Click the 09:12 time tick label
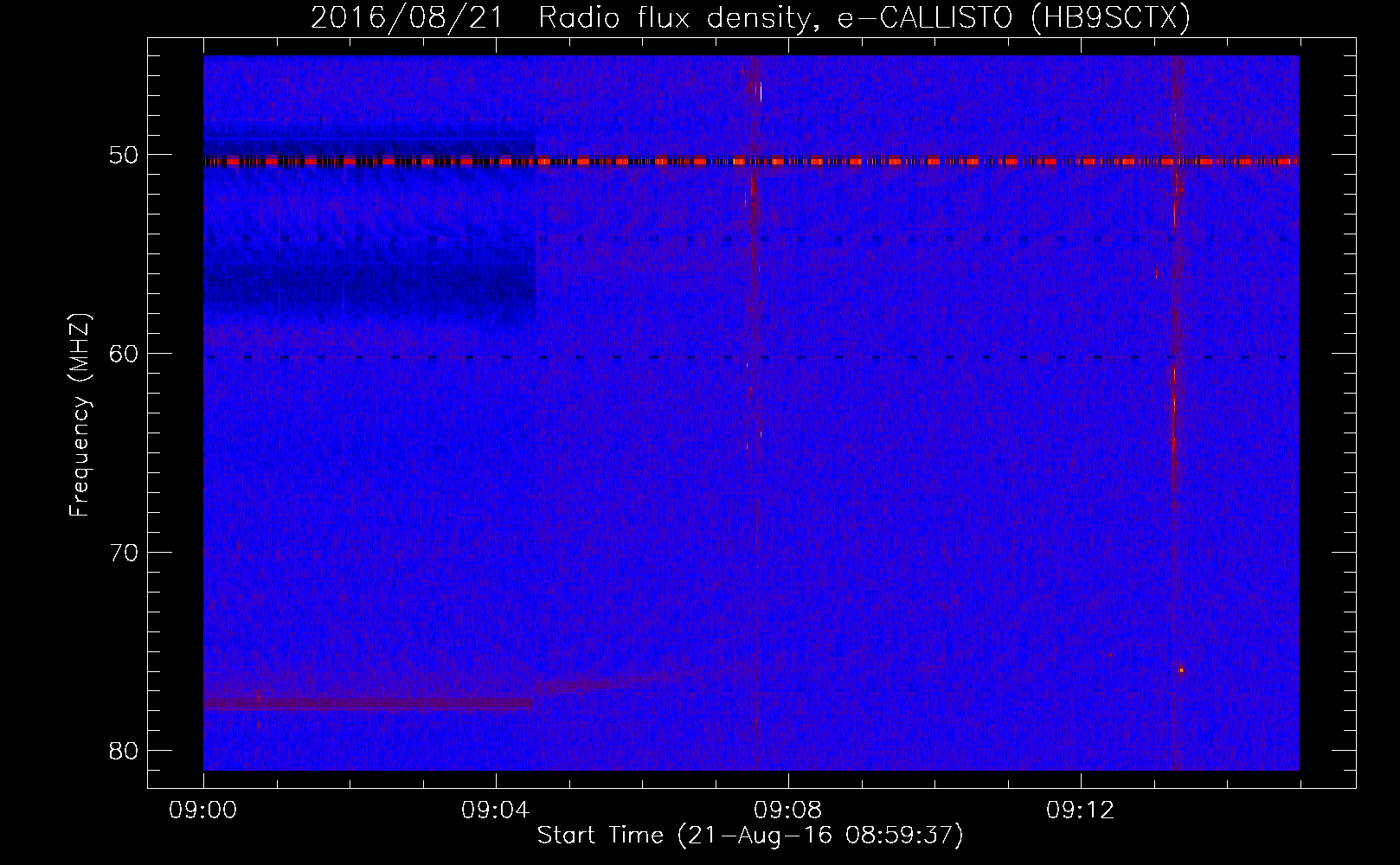The width and height of the screenshot is (1400, 865). point(1081,811)
